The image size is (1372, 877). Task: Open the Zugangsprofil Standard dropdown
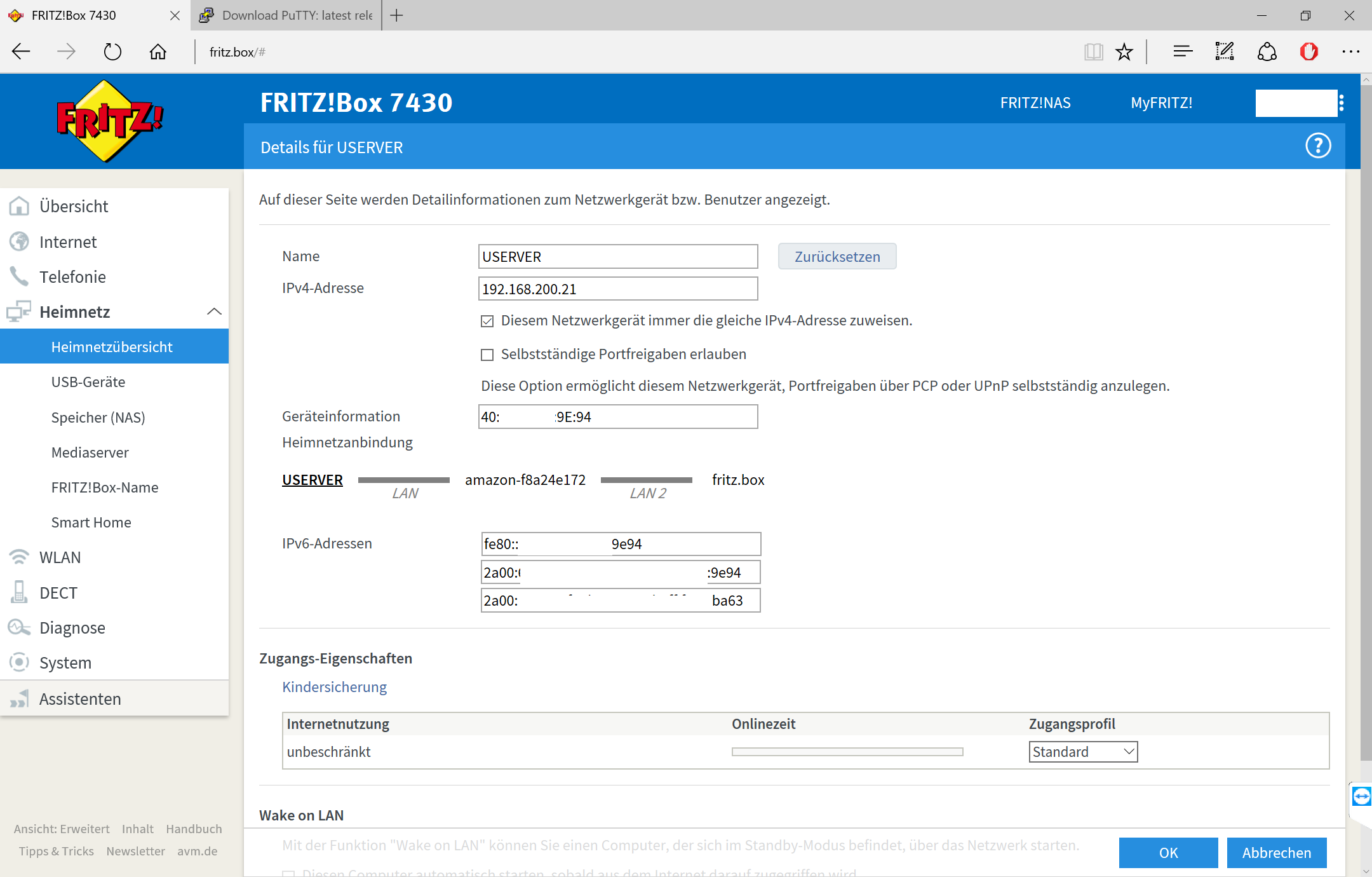(1083, 752)
